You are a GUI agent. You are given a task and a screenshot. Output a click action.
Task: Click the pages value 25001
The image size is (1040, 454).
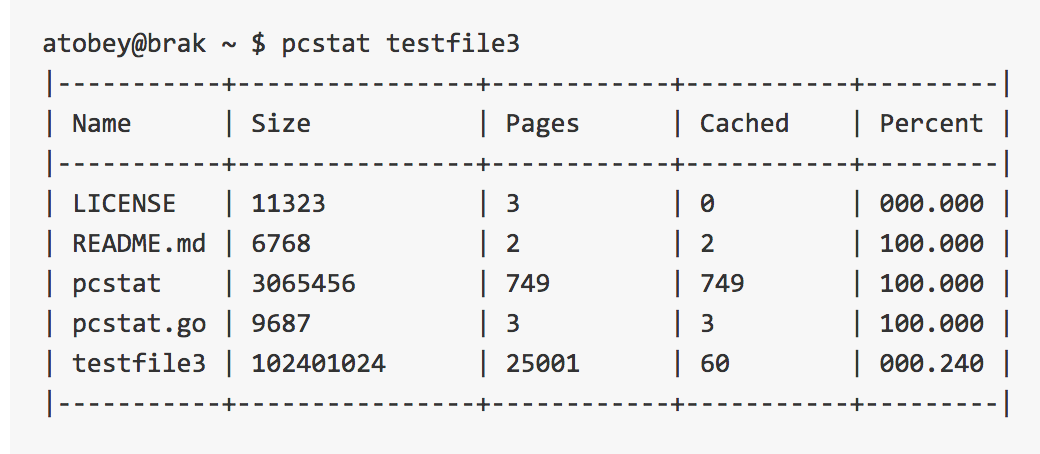[x=543, y=364]
